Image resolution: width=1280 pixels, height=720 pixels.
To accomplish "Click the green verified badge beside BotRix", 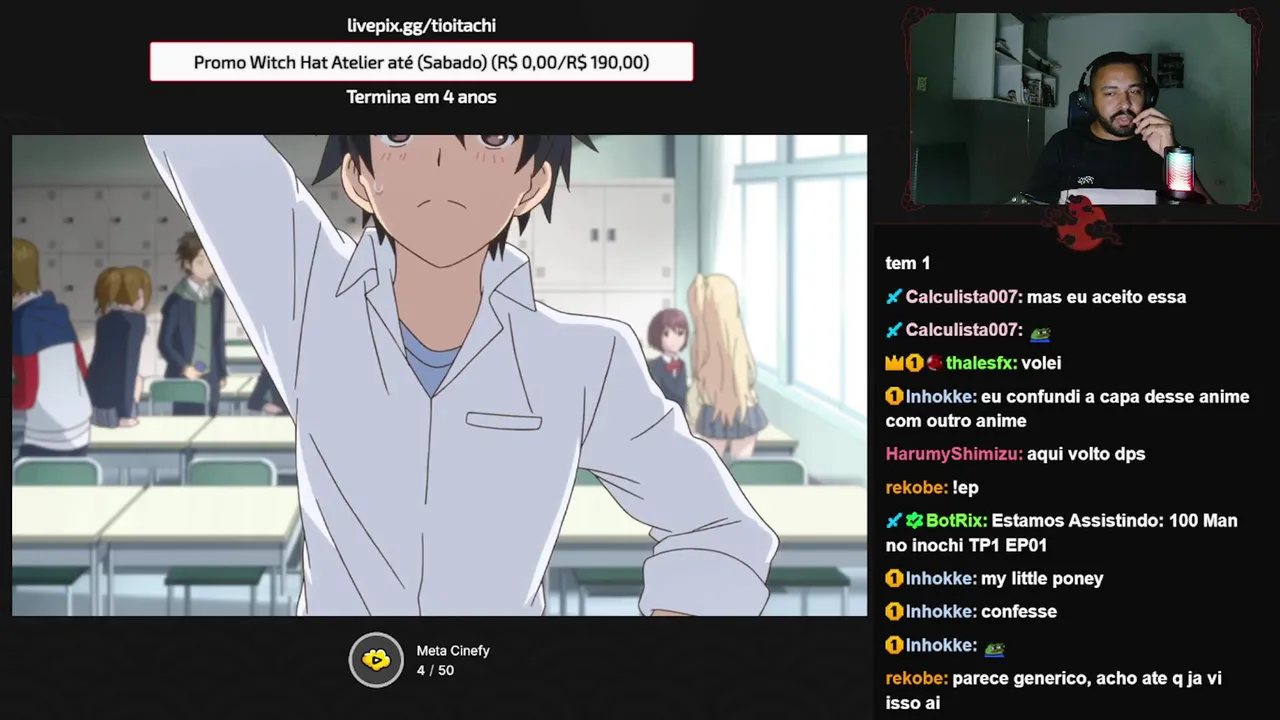I will coord(914,521).
